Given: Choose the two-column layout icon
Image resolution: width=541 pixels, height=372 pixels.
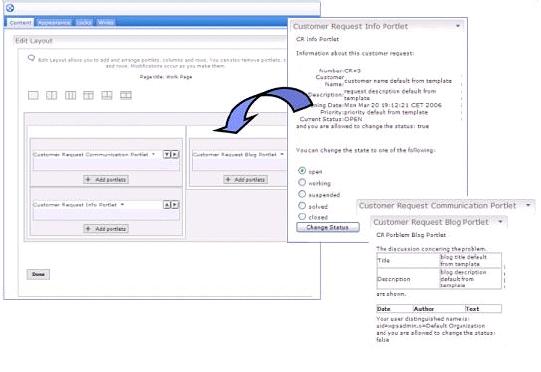Looking at the screenshot, I should click(x=51, y=95).
